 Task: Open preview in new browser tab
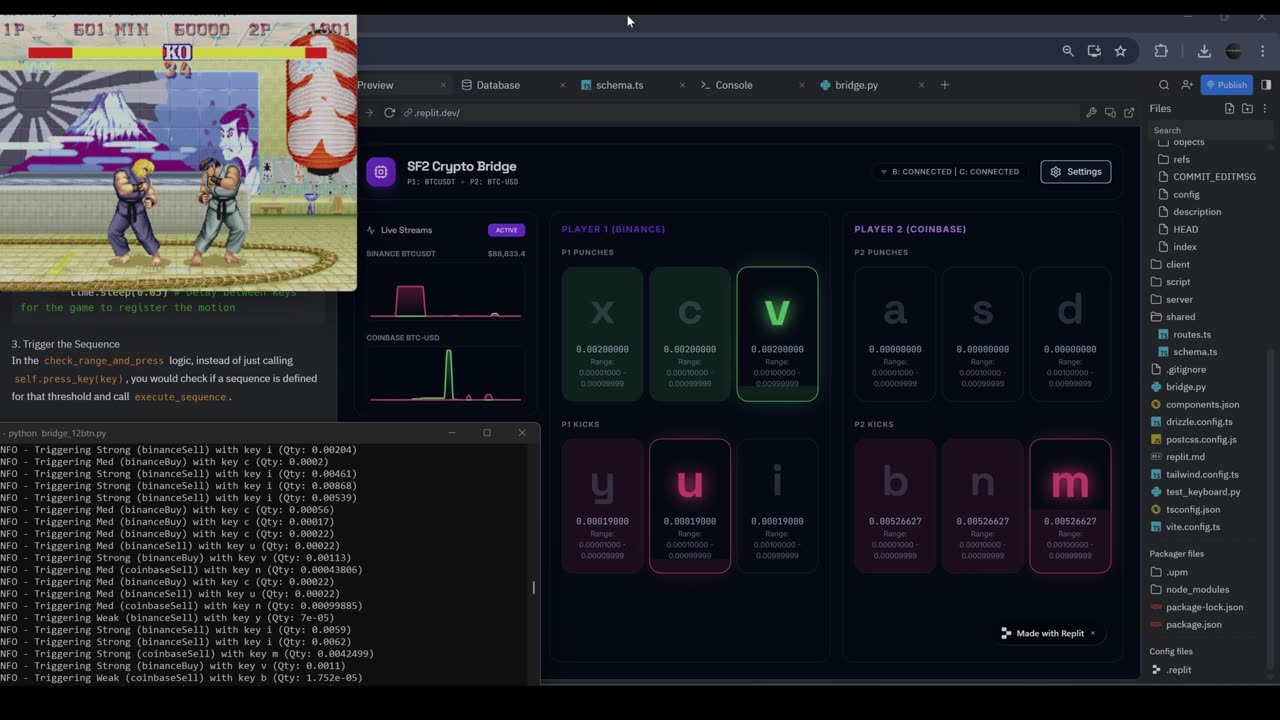tap(1129, 113)
